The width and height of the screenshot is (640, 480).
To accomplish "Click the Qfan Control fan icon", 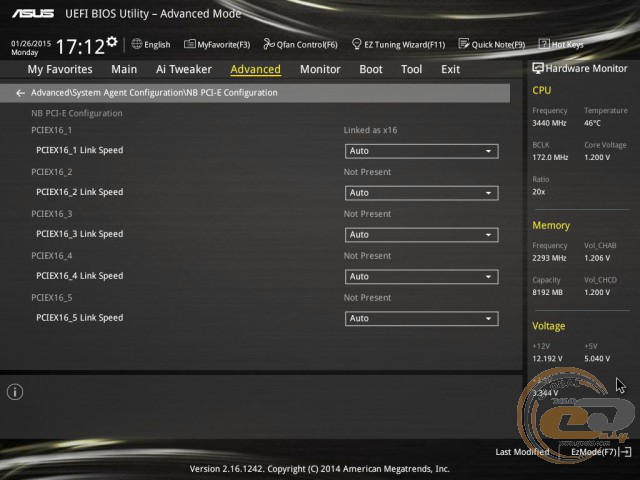I will [269, 44].
